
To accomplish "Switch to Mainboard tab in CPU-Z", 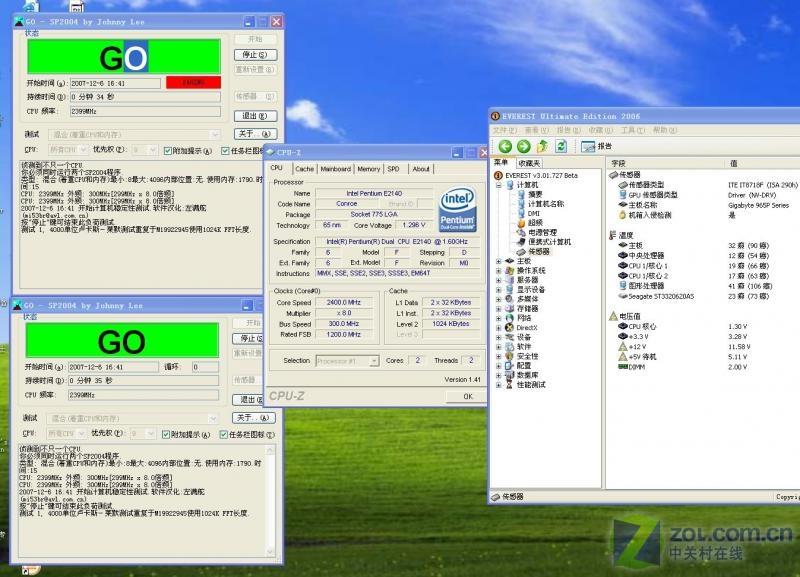I will pos(336,169).
